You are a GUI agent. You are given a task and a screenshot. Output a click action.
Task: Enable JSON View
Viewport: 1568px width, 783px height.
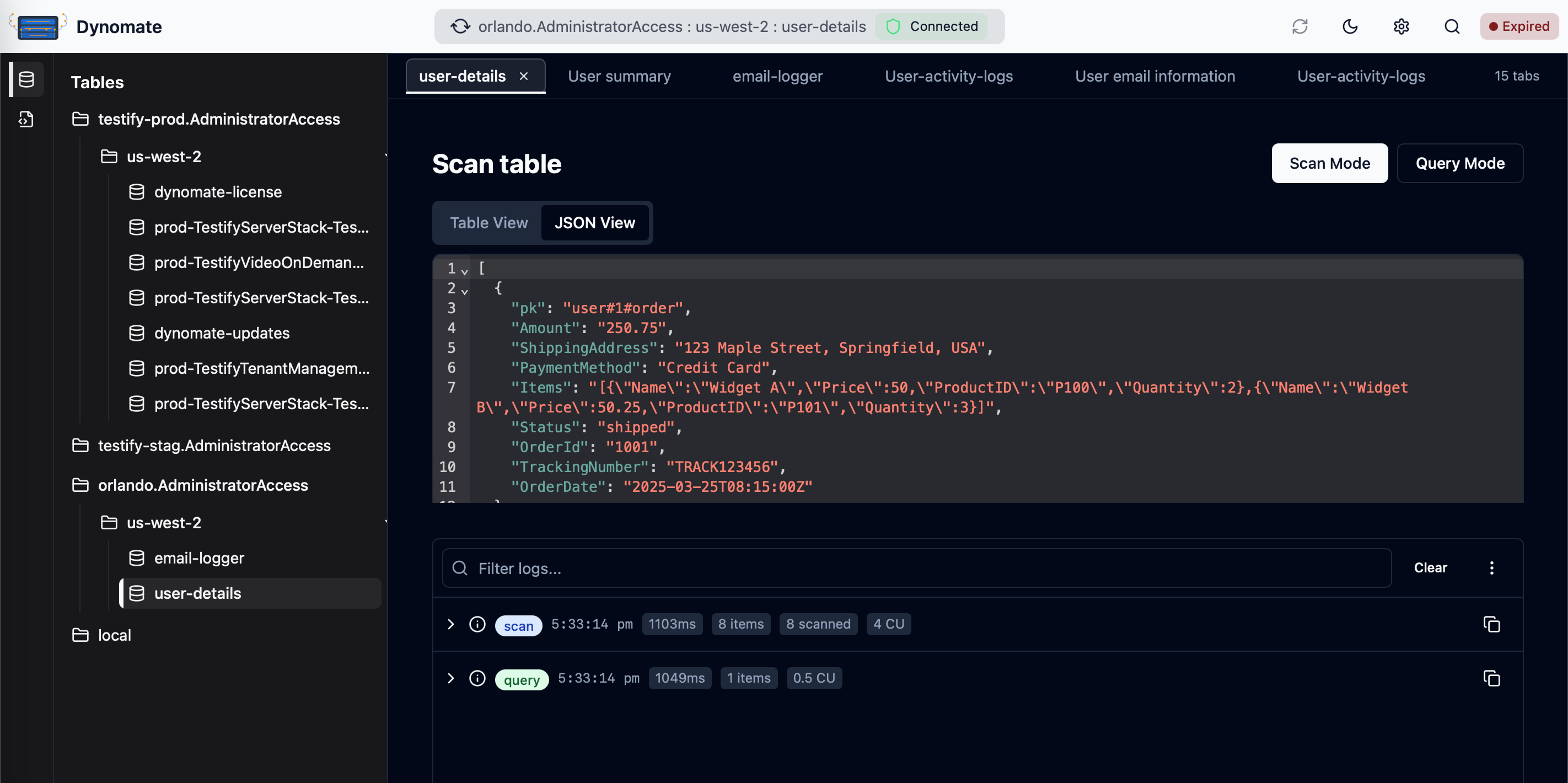point(595,222)
